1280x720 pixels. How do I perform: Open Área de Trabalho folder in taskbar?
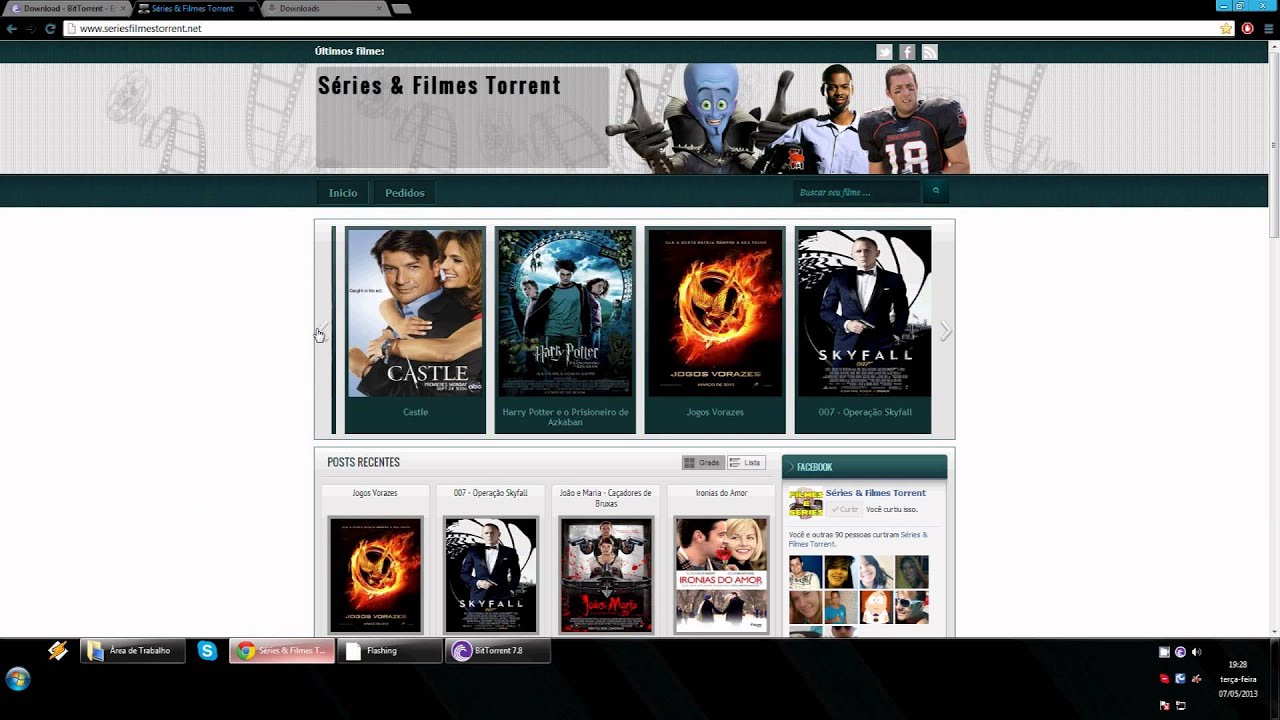tap(133, 651)
